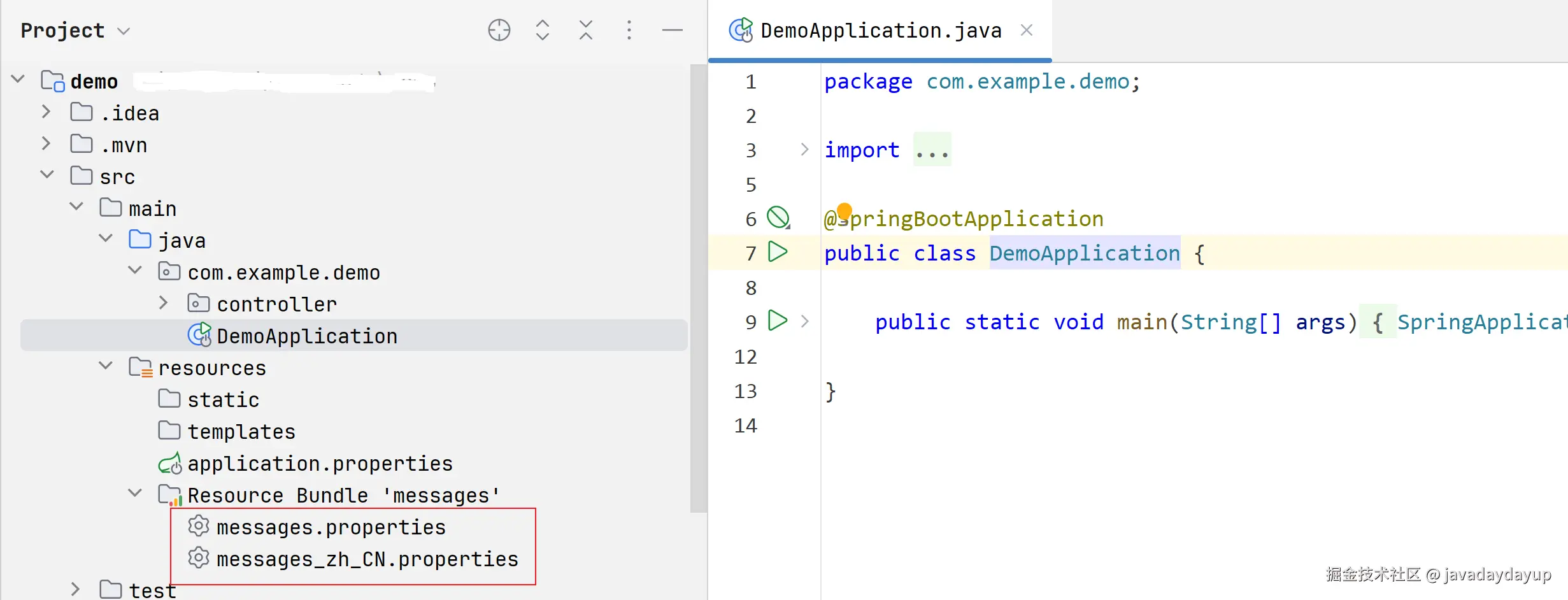Click the controller package icon
The height and width of the screenshot is (600, 1568).
[199, 303]
